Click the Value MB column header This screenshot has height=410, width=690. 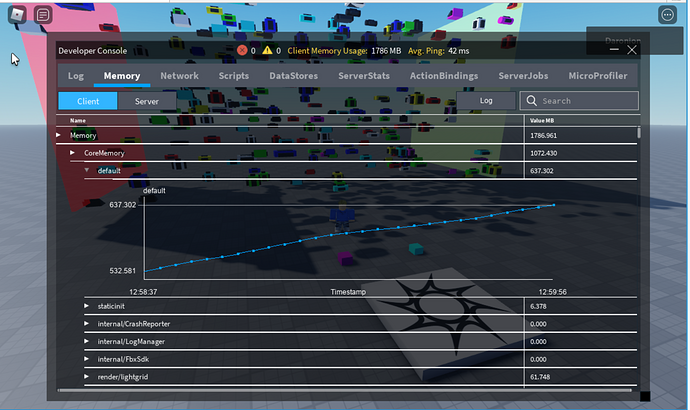(x=542, y=121)
